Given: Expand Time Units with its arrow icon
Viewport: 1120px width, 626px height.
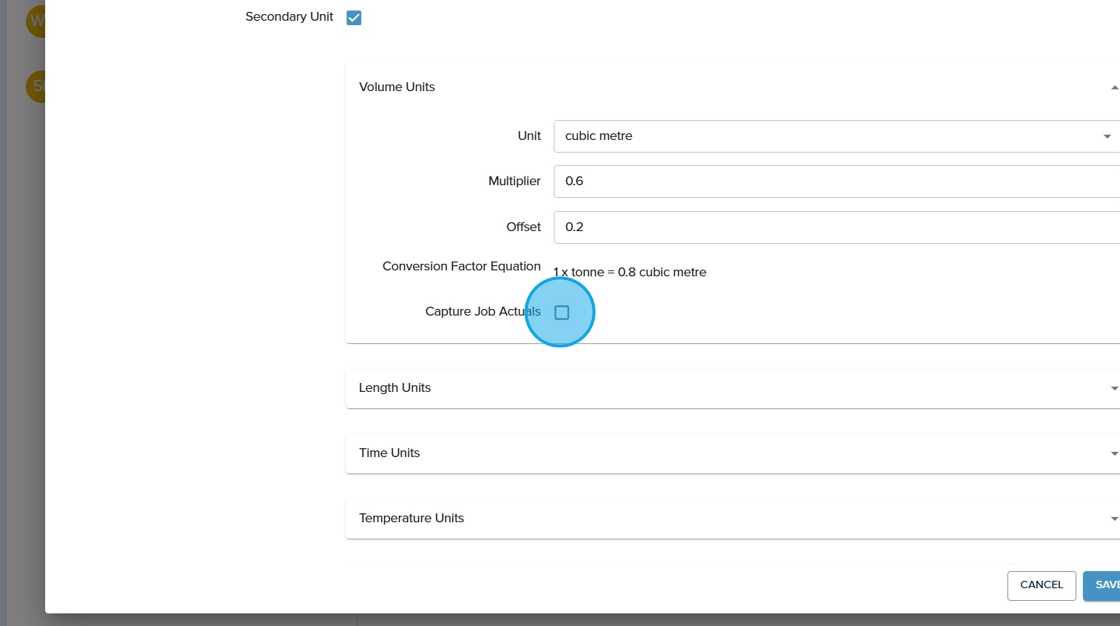Looking at the screenshot, I should coord(1114,454).
